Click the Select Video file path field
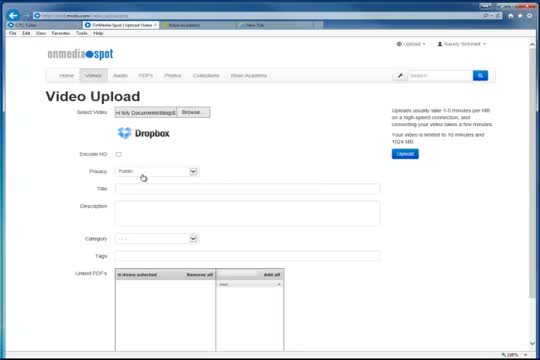Viewport: 540px width, 360px height. tap(146, 112)
